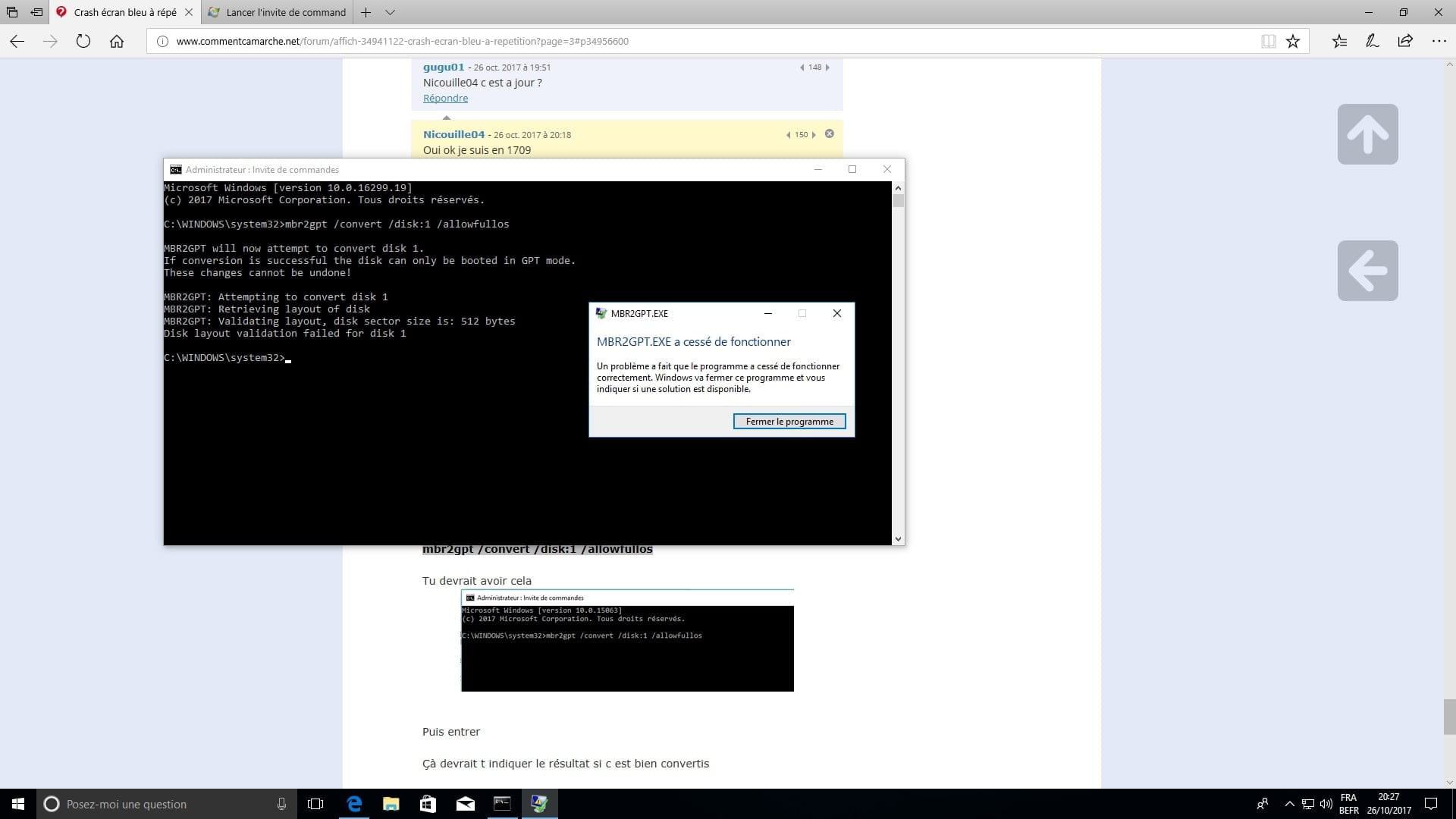This screenshot has width=1456, height=819.
Task: Add page to favorites star icon
Action: point(1293,42)
